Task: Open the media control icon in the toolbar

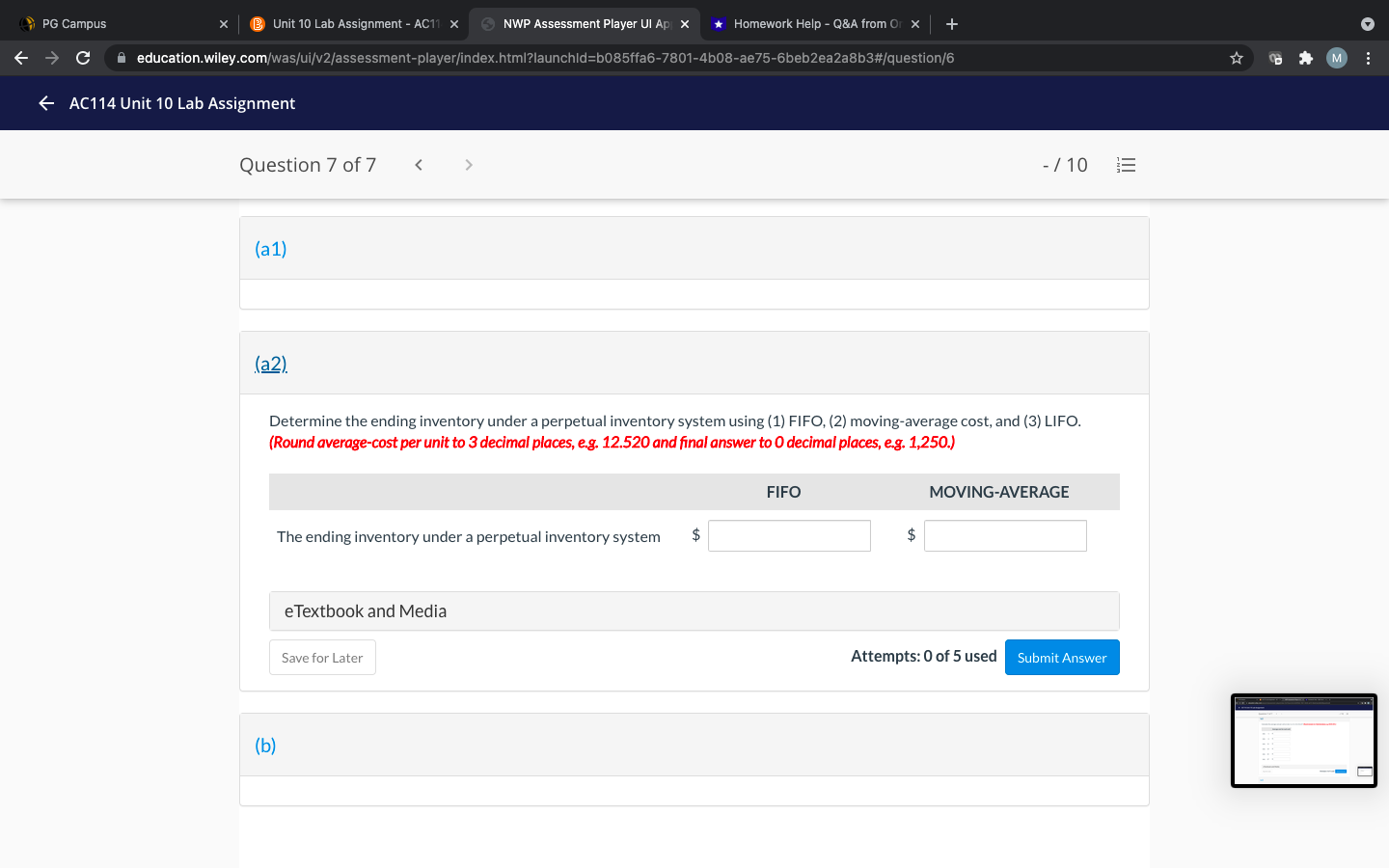Action: pos(1275,58)
